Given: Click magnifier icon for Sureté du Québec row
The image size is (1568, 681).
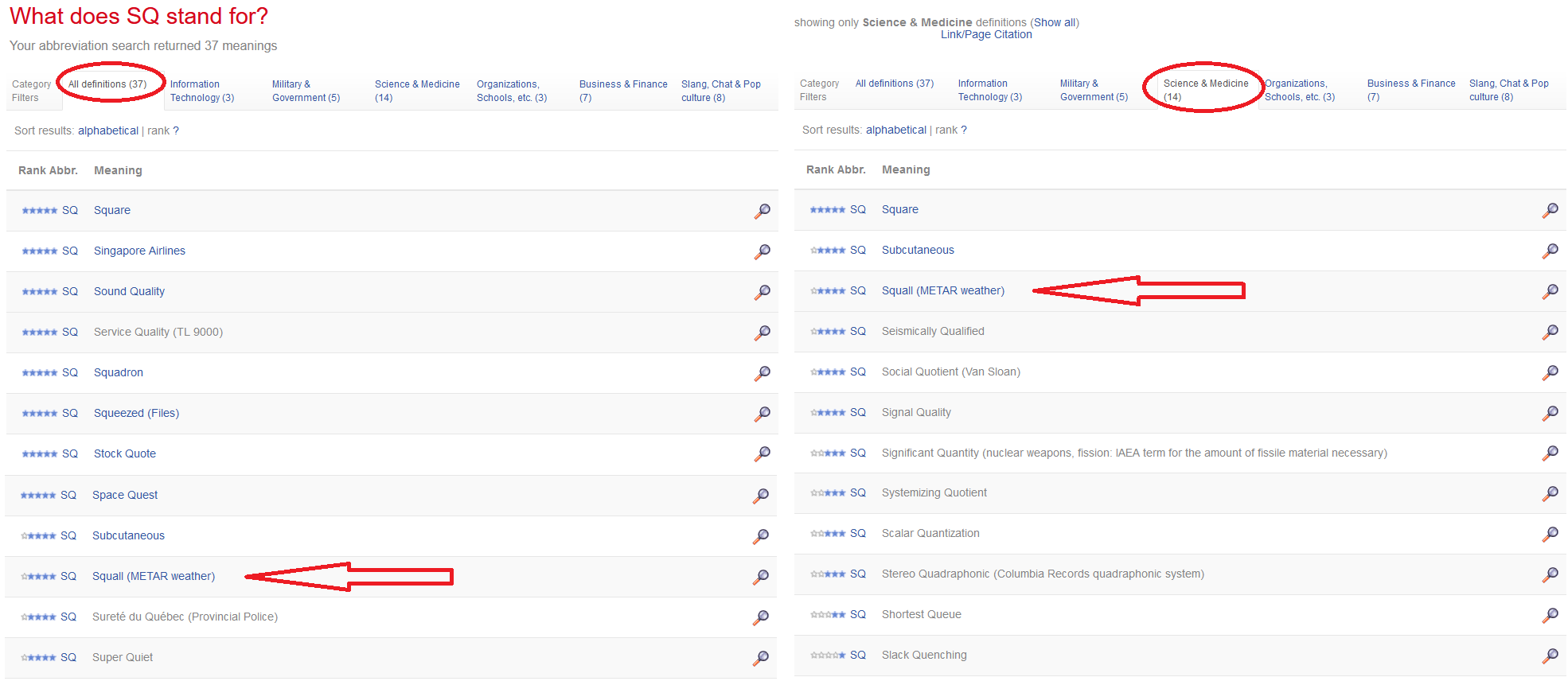Looking at the screenshot, I should pyautogui.click(x=760, y=617).
